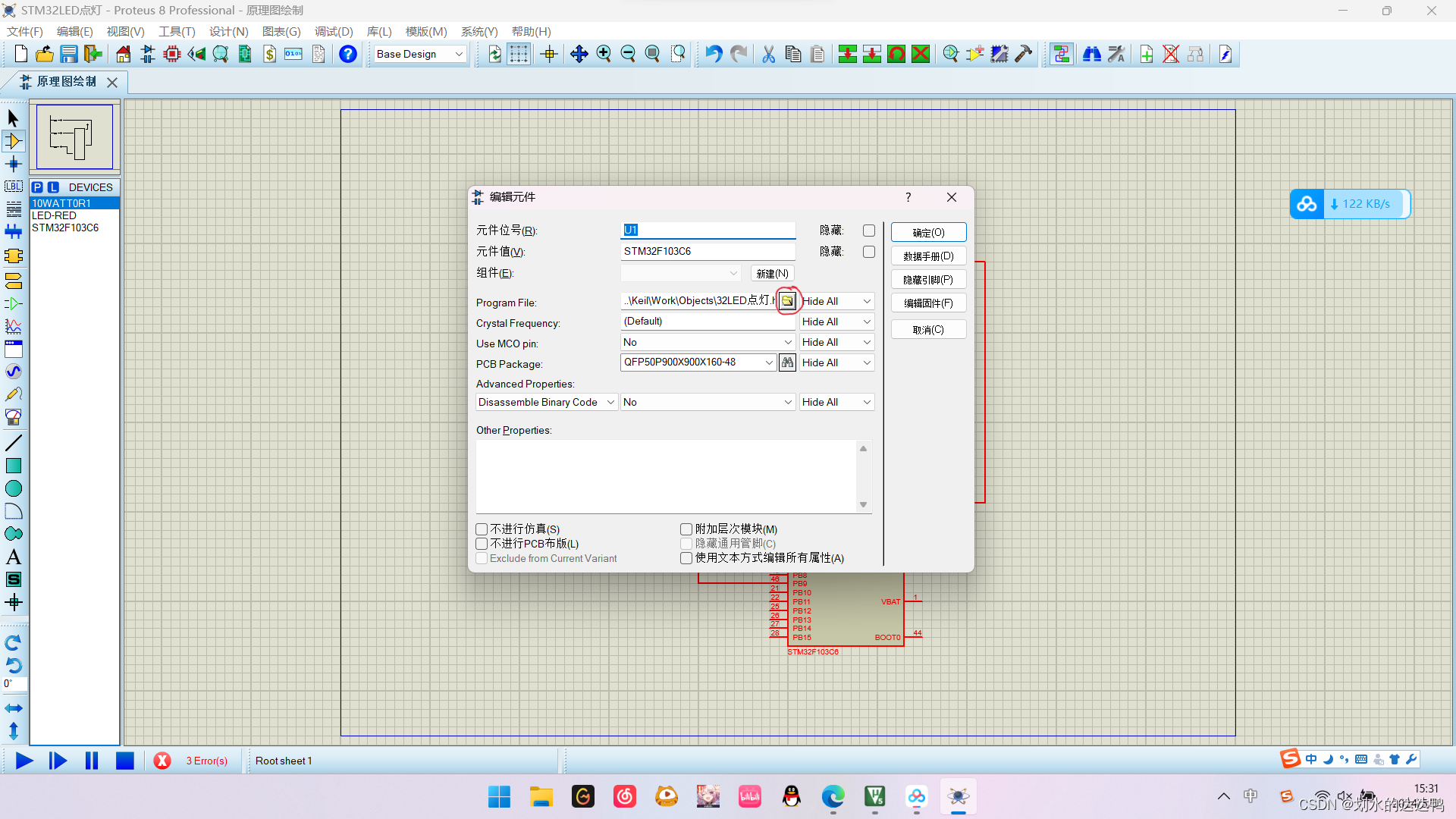Check the hide box for component value
This screenshot has height=819, width=1456.
point(869,252)
